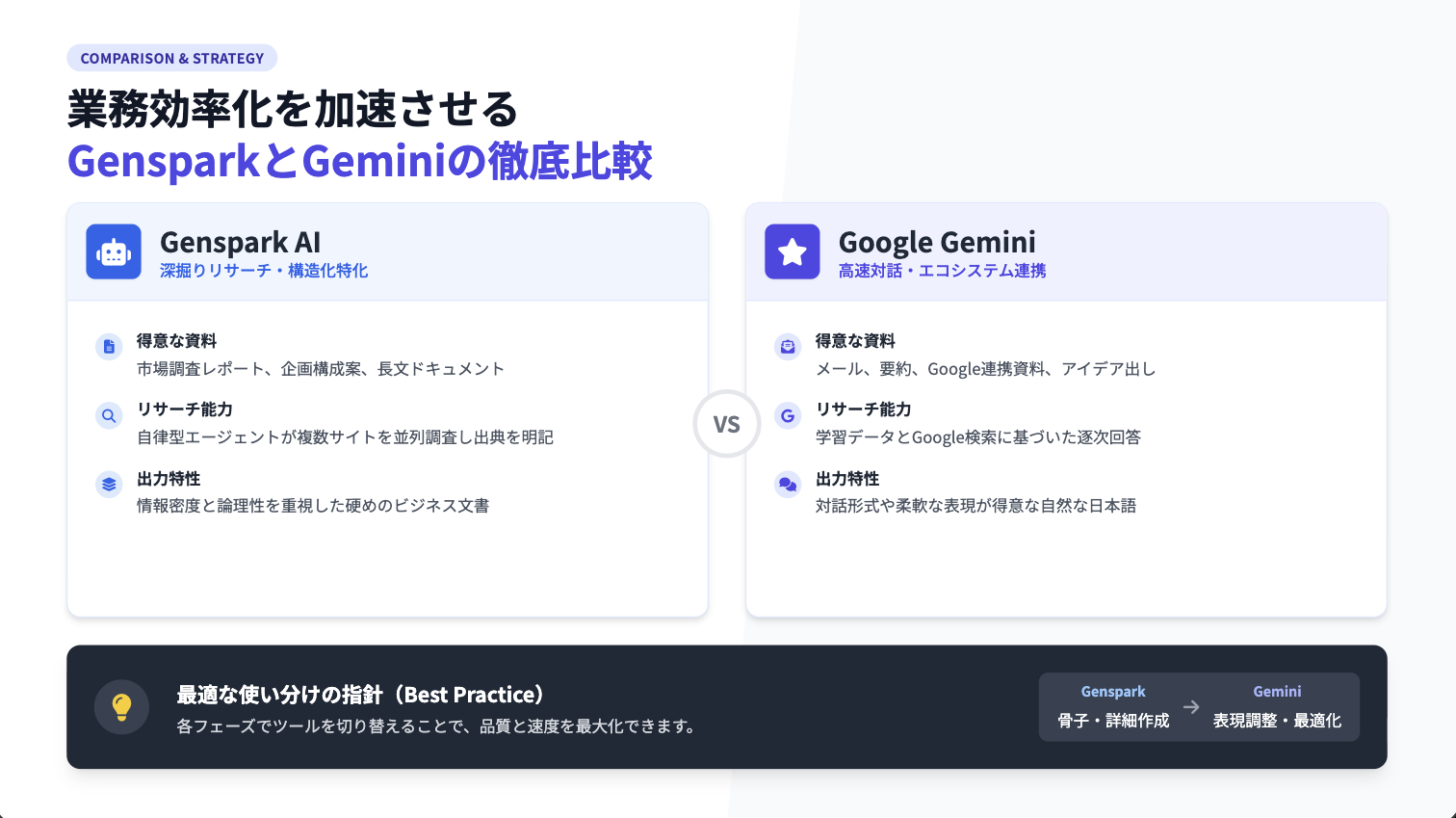The width and height of the screenshot is (1456, 818).
Task: Click the G icon next to Gemini's リサーチ能力
Action: (x=788, y=415)
